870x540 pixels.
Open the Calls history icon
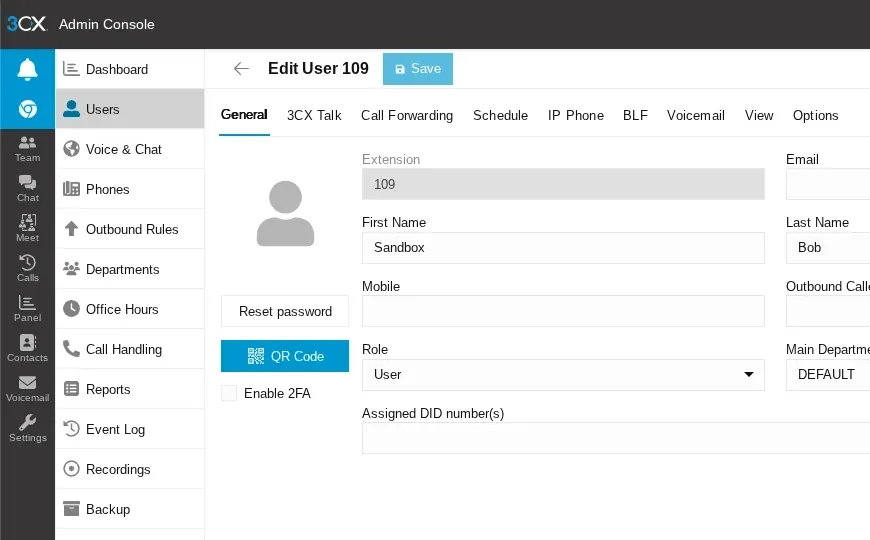click(x=27, y=269)
